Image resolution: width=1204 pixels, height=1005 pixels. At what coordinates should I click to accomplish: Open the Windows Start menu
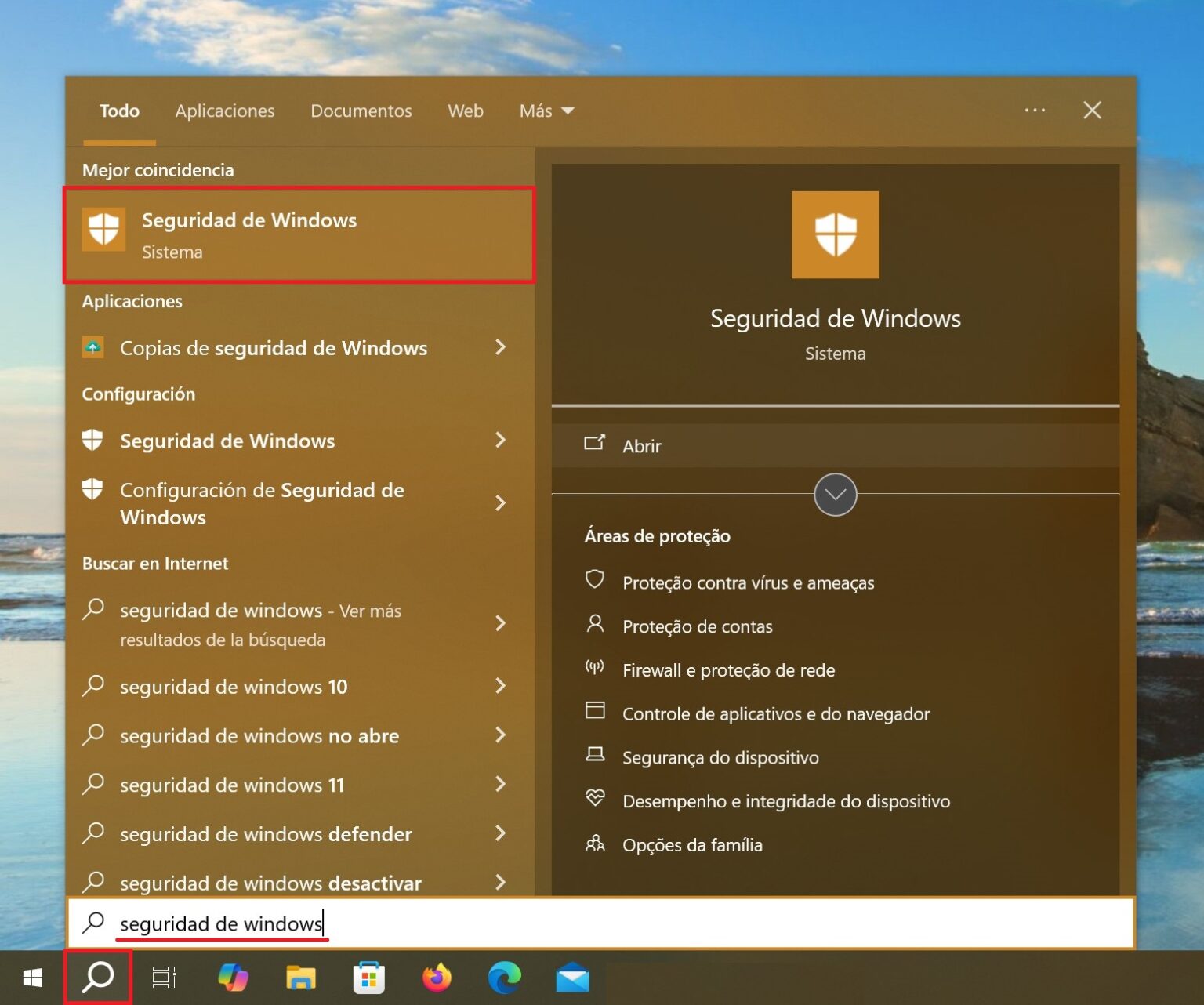pyautogui.click(x=32, y=978)
